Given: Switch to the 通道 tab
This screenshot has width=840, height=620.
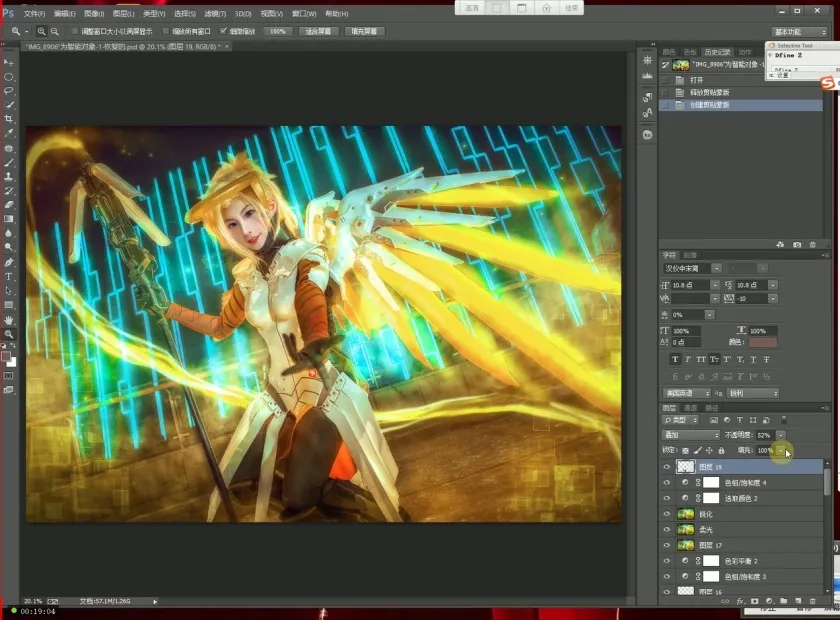Looking at the screenshot, I should [x=691, y=408].
